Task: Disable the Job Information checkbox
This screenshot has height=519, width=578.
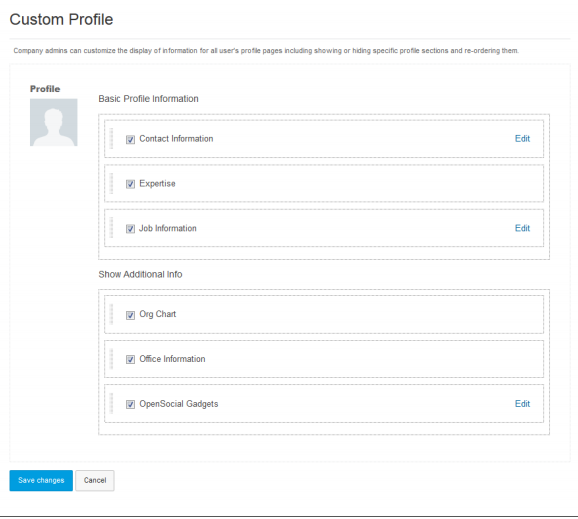Action: [x=130, y=229]
